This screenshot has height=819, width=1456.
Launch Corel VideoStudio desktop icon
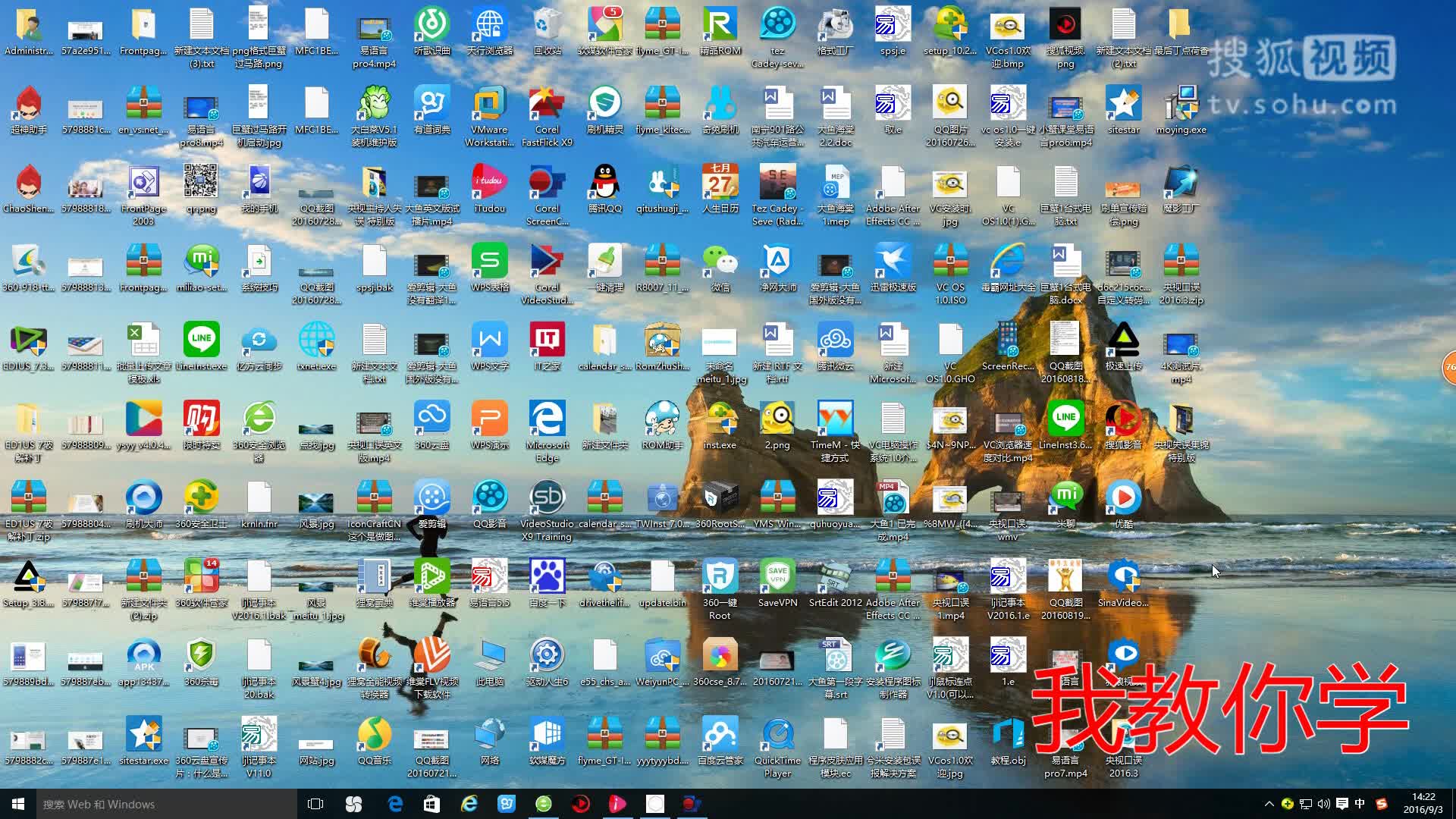click(x=547, y=274)
